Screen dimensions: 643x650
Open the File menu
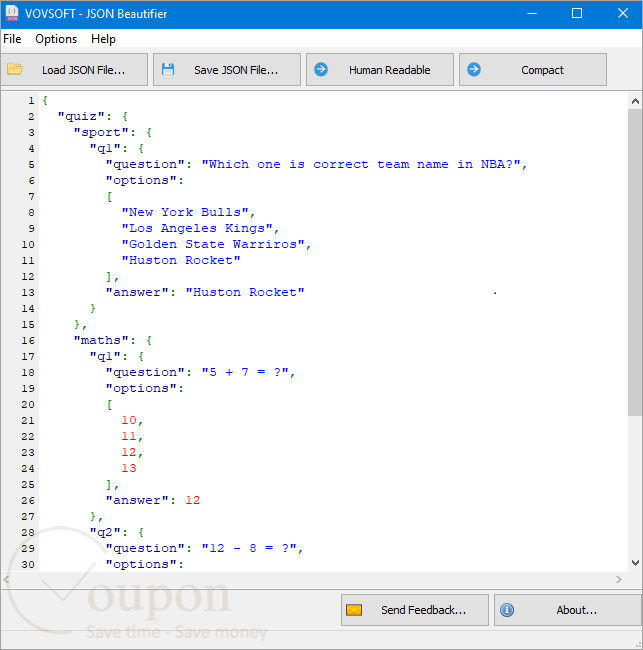point(12,39)
